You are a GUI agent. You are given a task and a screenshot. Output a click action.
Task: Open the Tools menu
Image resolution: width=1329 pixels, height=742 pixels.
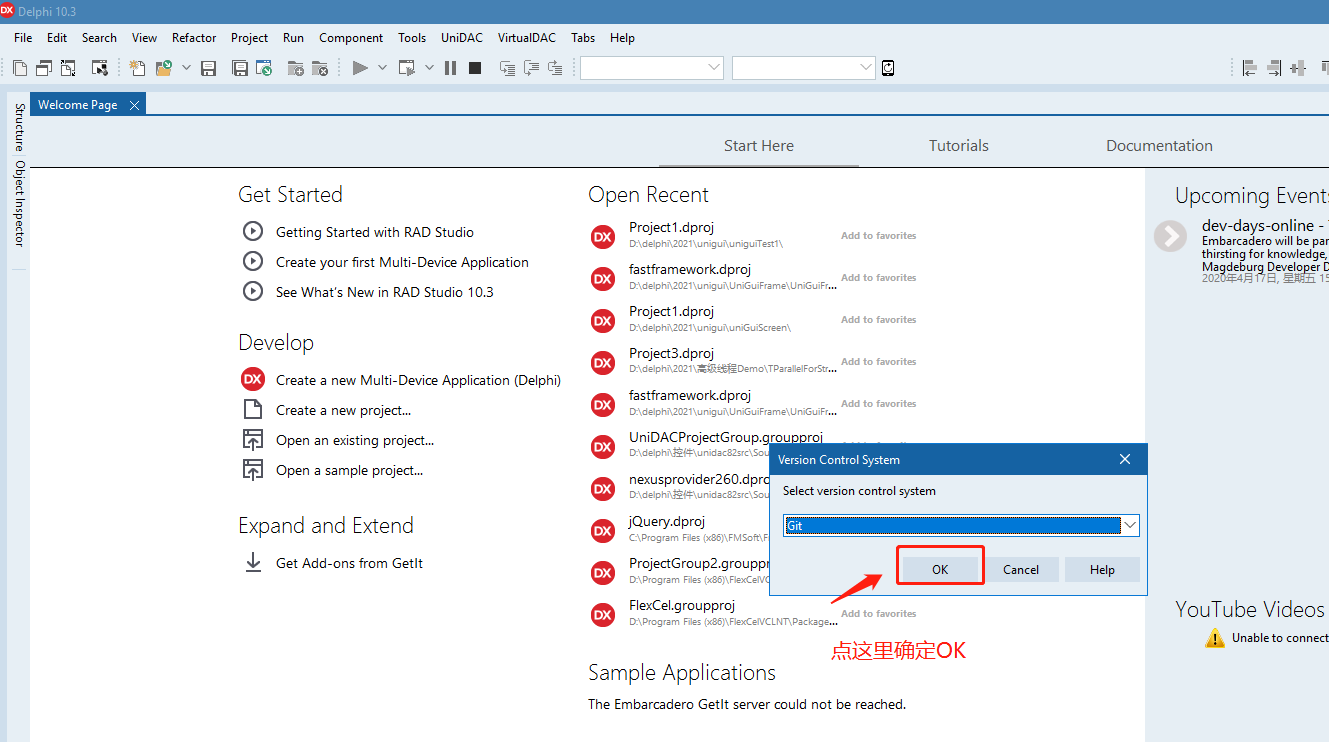[x=412, y=38]
